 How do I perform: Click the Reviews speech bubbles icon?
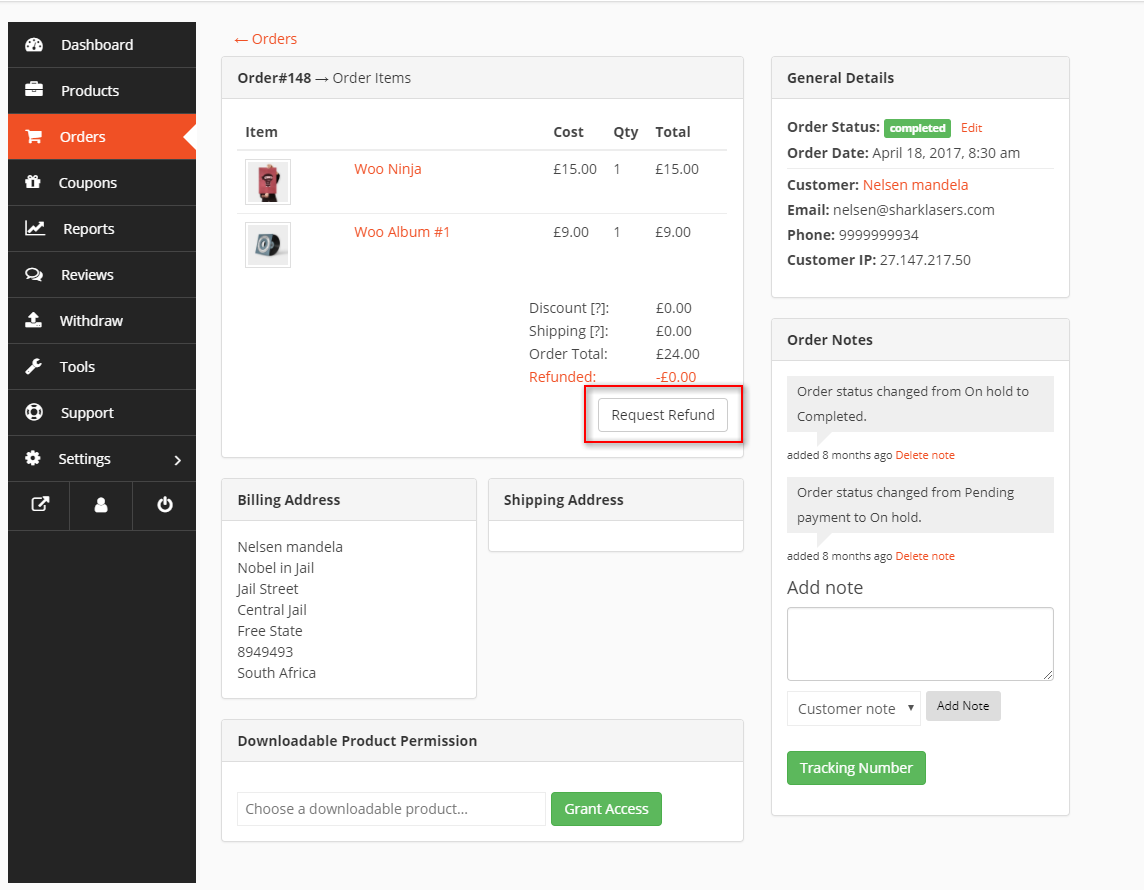34,274
